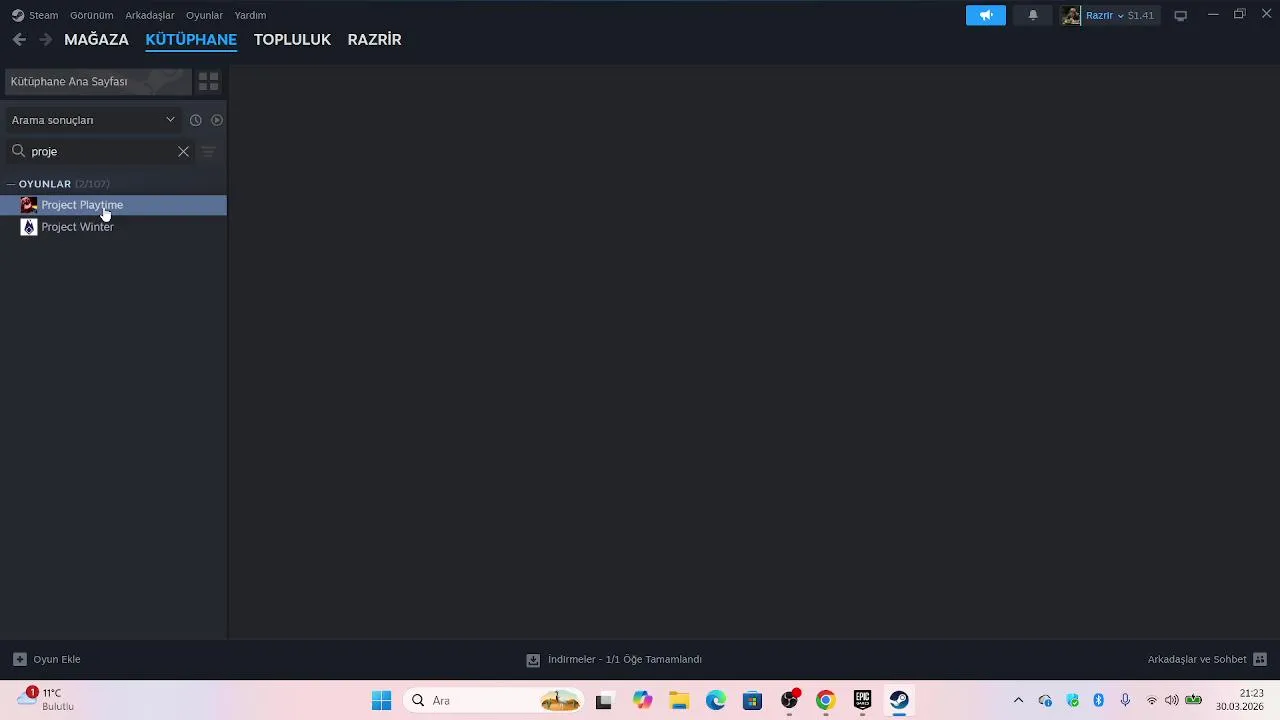
Task: Collapse the OYUNLAR category
Action: coord(11,184)
